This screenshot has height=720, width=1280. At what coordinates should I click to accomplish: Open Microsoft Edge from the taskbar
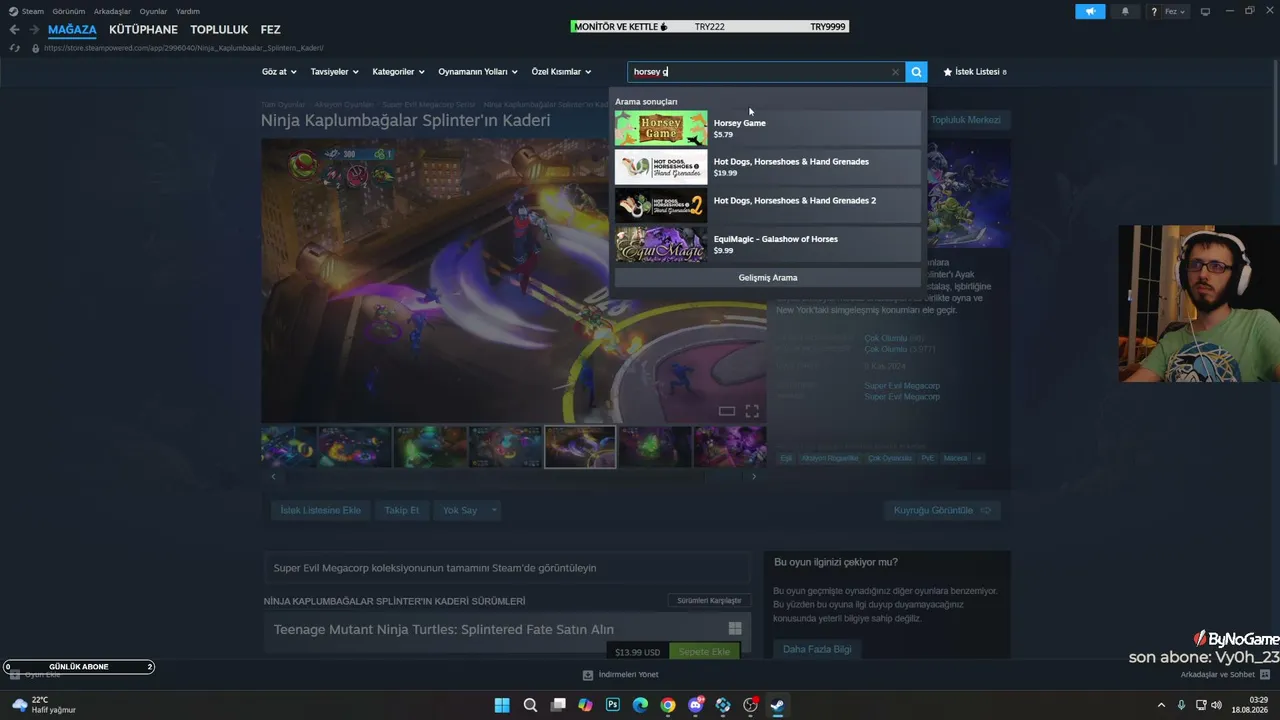[640, 705]
